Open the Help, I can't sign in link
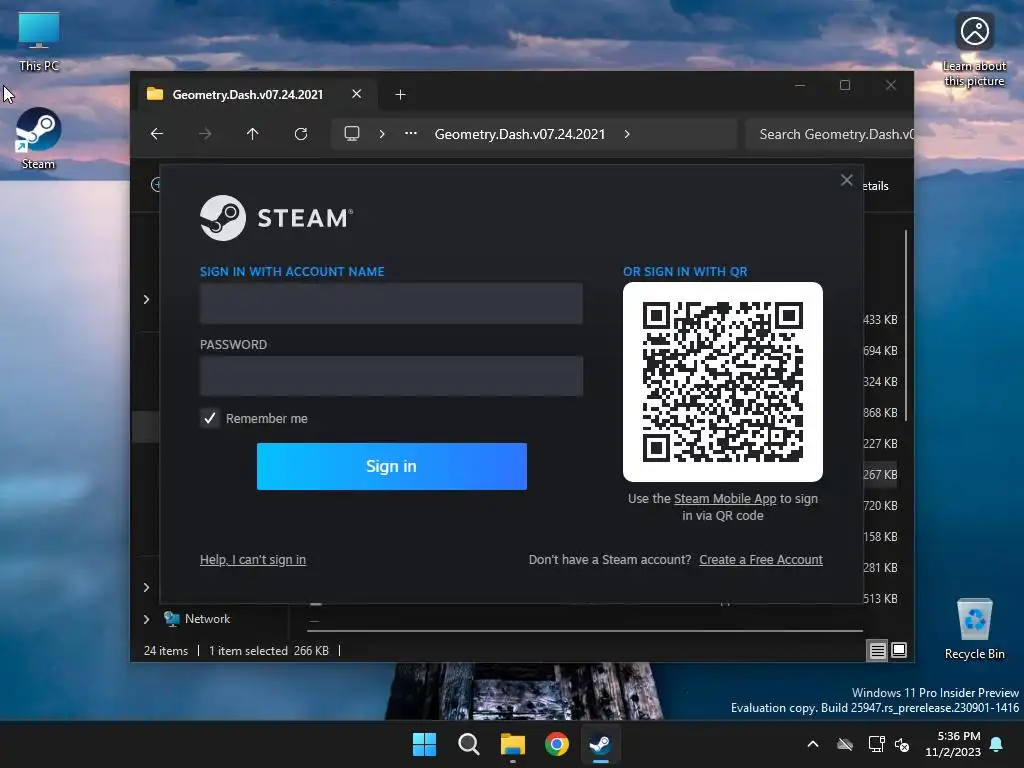Viewport: 1024px width, 768px height. coord(253,560)
